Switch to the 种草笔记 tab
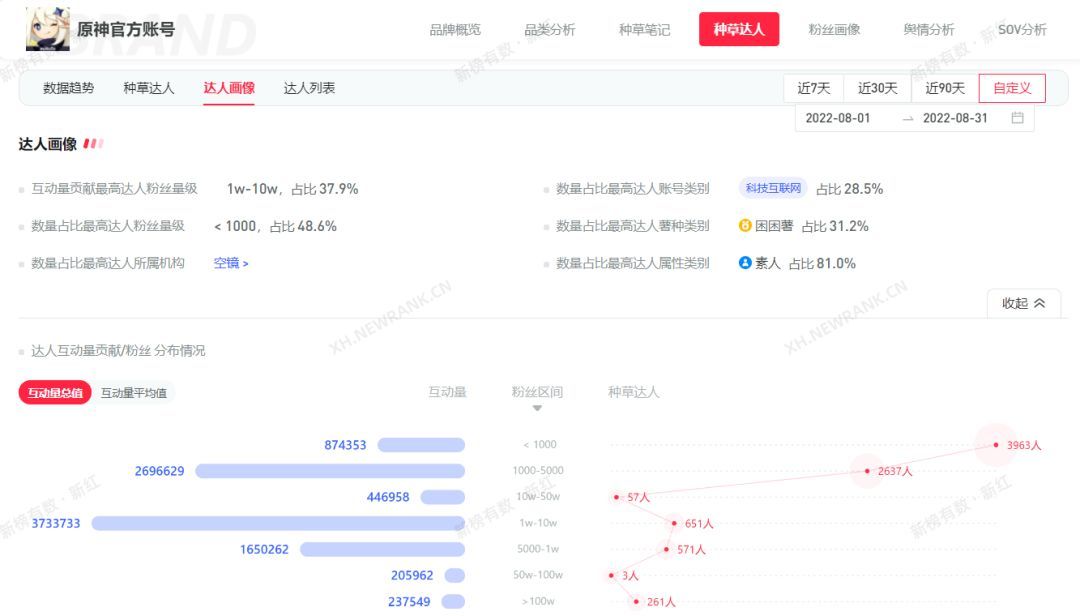 (644, 30)
